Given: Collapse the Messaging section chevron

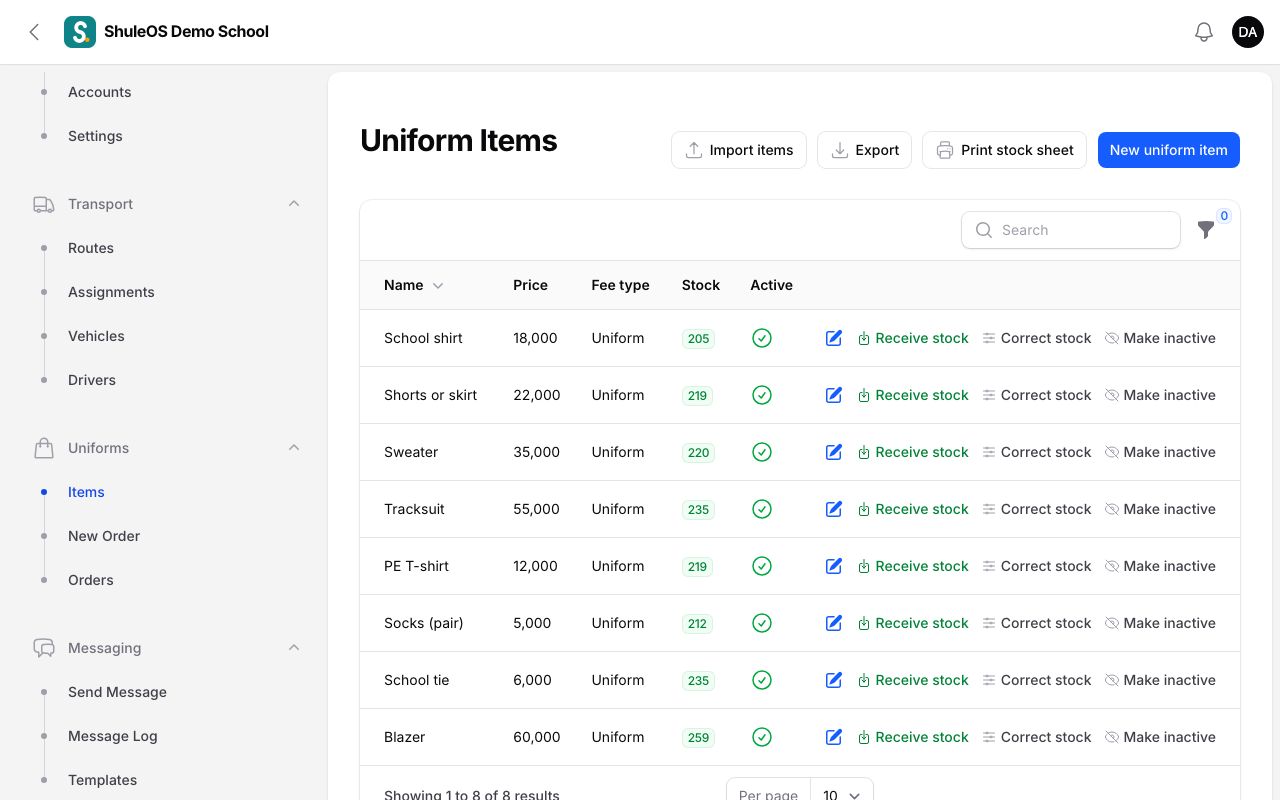Looking at the screenshot, I should pyautogui.click(x=294, y=648).
